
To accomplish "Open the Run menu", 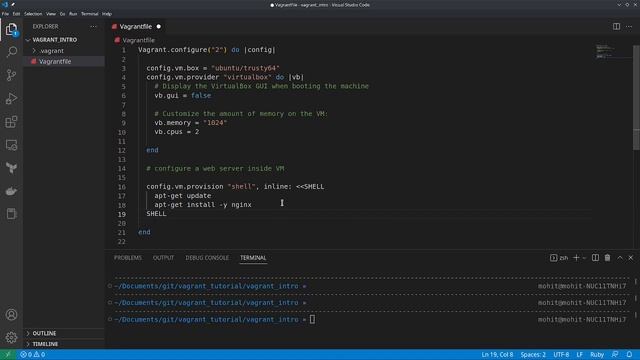I will [x=73, y=14].
